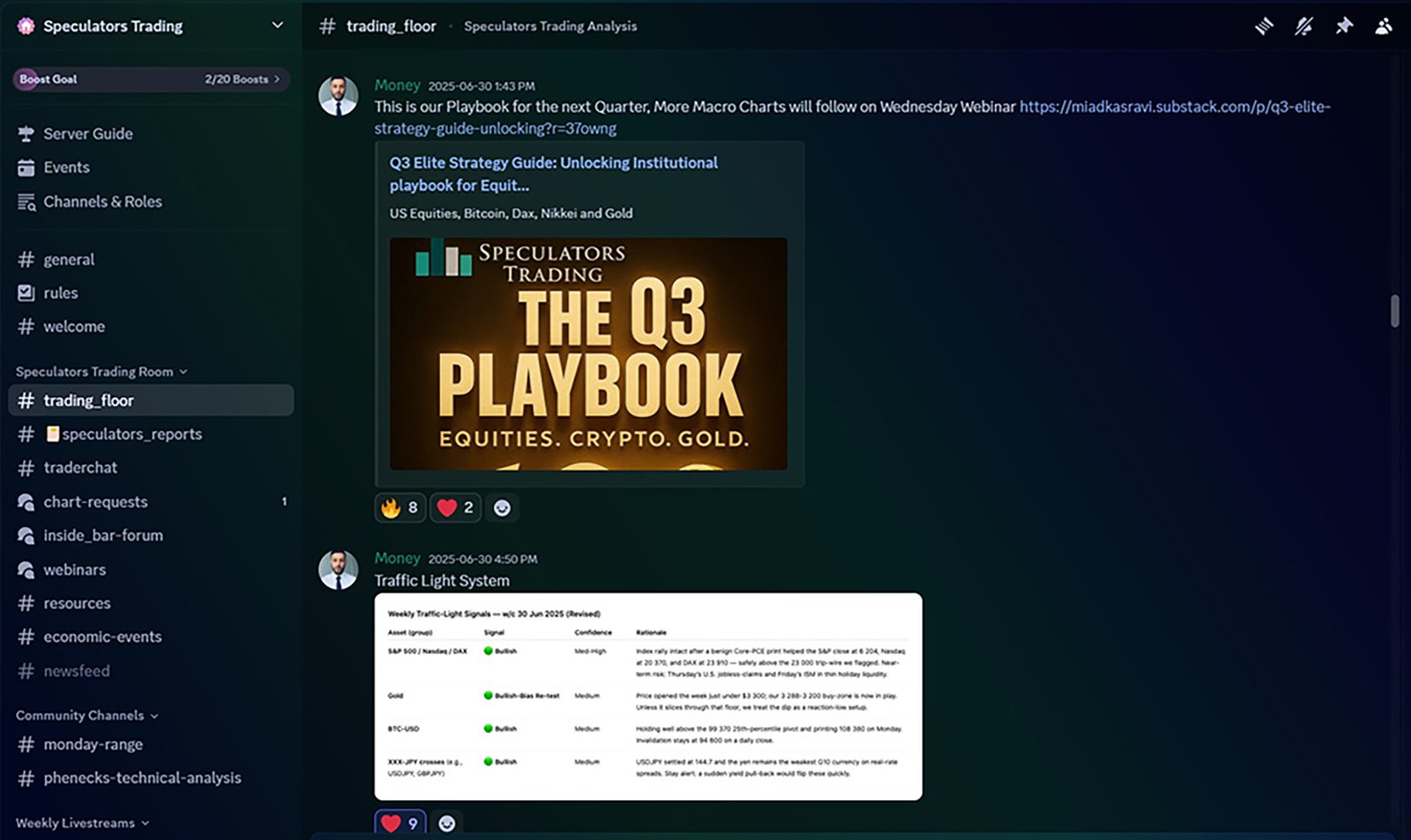Toggle notification settings bell icon
The height and width of the screenshot is (840, 1411).
(1303, 26)
